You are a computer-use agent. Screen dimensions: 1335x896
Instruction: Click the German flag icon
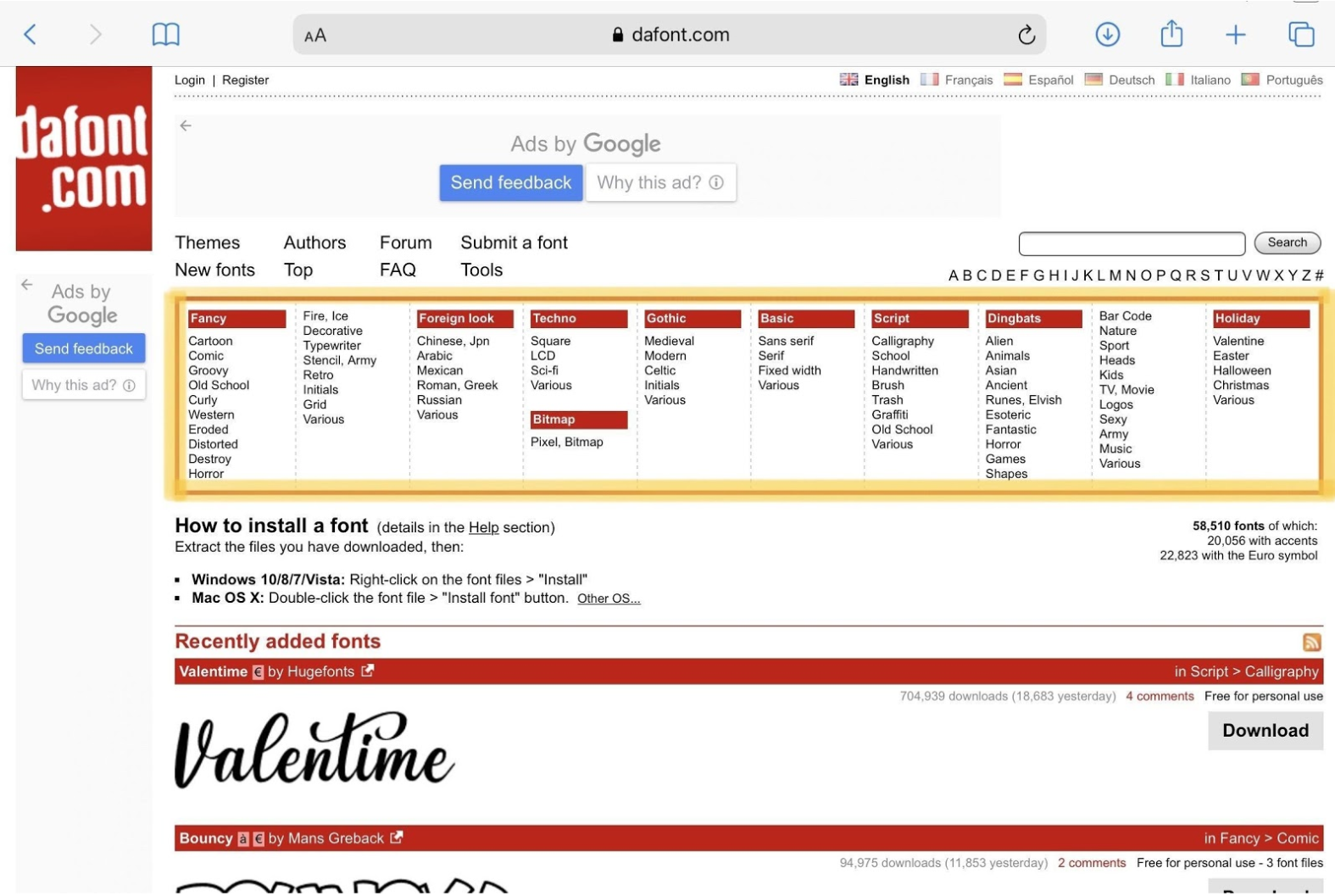click(1093, 79)
